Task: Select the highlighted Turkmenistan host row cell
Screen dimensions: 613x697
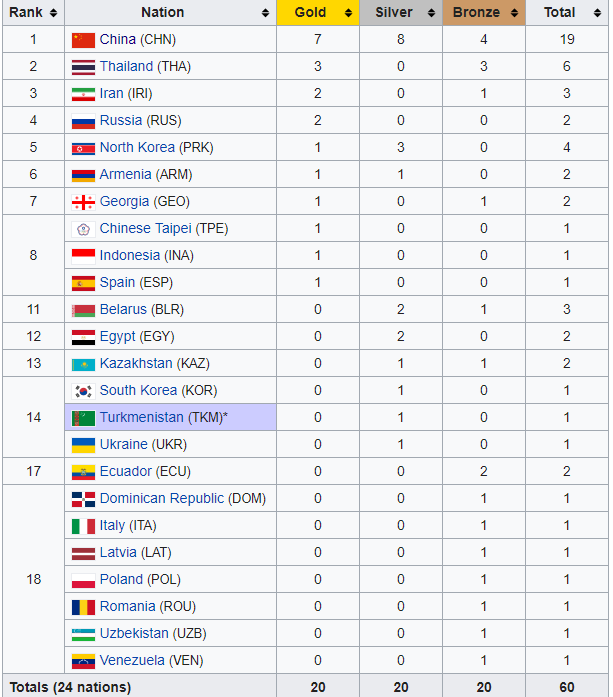Action: (171, 417)
